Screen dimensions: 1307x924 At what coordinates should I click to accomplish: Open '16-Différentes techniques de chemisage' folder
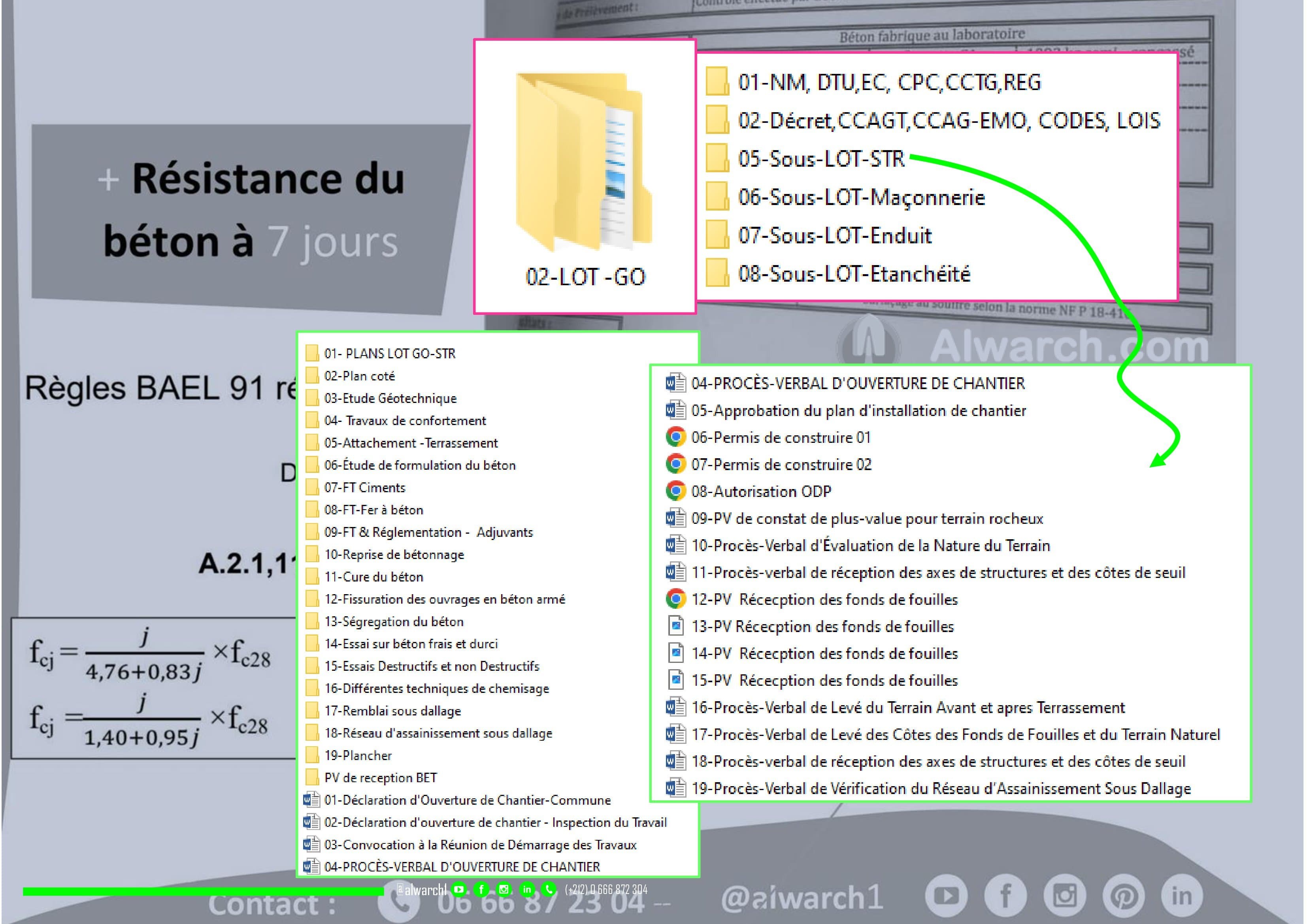[437, 689]
